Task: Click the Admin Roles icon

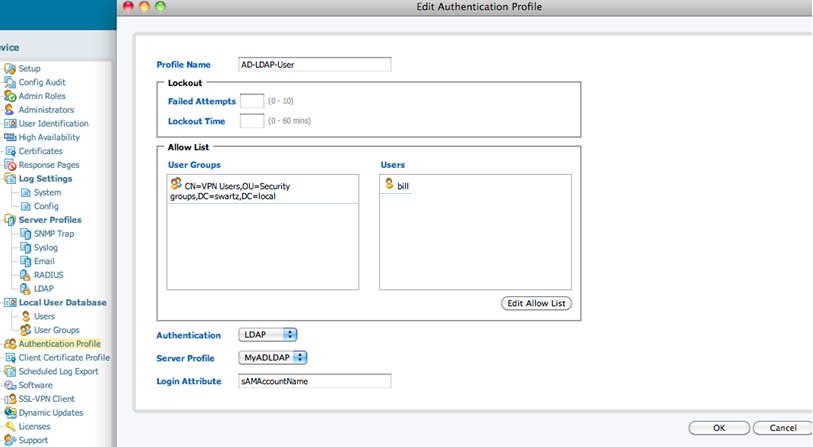Action: click(x=10, y=96)
